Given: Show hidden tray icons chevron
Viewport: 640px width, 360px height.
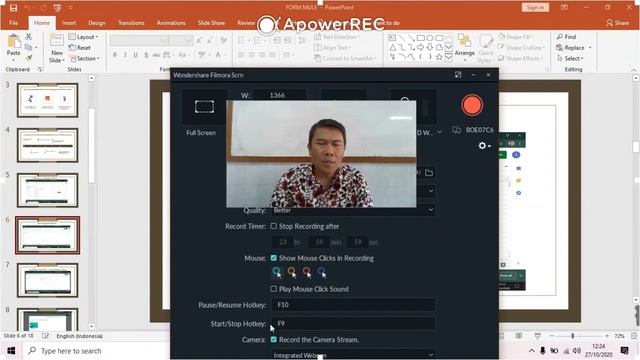Looking at the screenshot, I should (x=531, y=351).
